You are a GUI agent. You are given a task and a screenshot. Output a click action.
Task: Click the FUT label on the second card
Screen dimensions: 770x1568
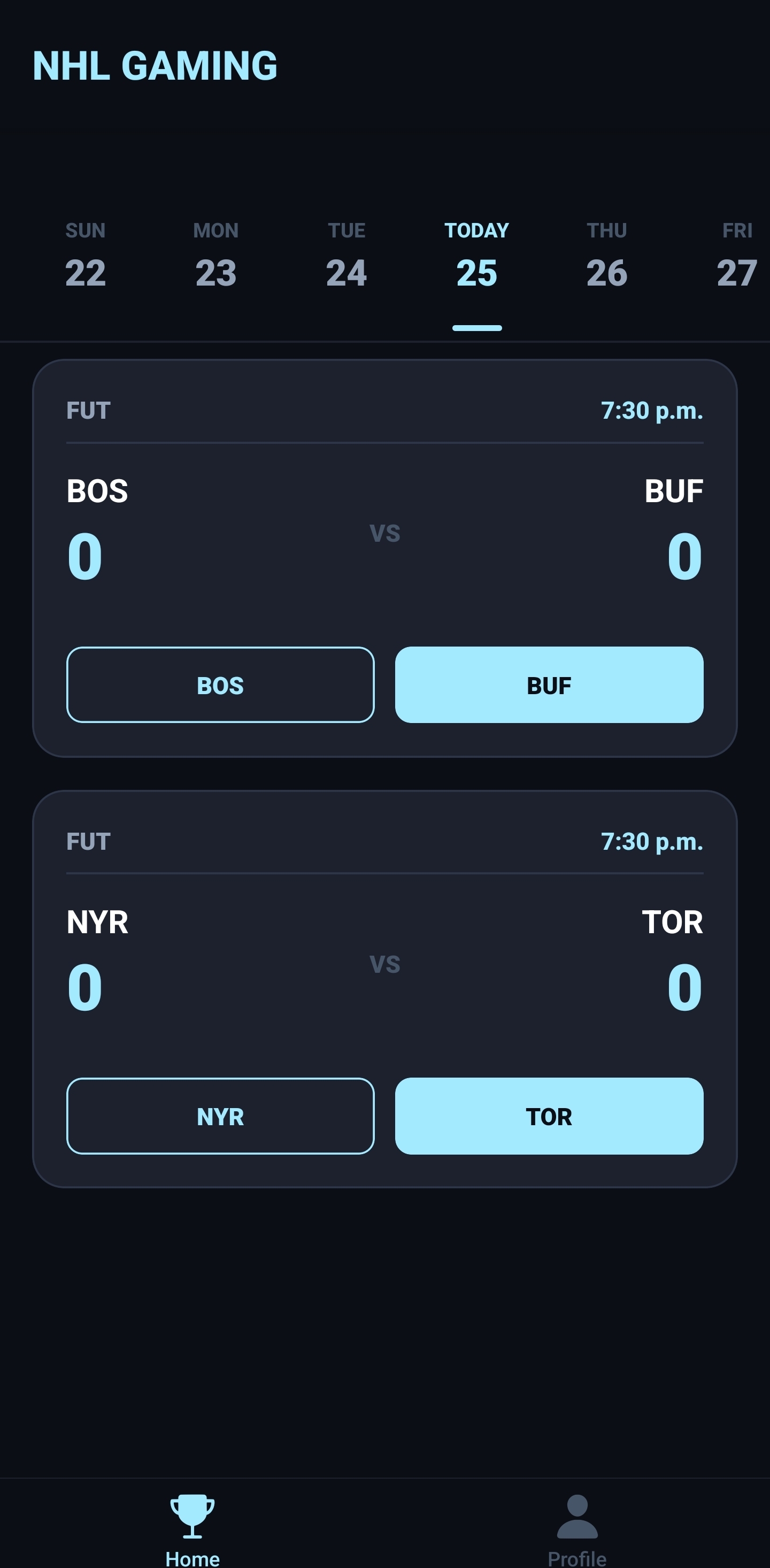point(87,841)
